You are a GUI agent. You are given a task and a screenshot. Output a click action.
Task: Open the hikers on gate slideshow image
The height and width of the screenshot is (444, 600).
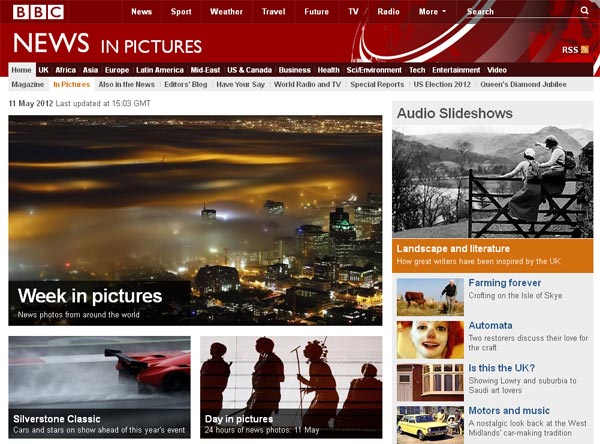pyautogui.click(x=492, y=182)
